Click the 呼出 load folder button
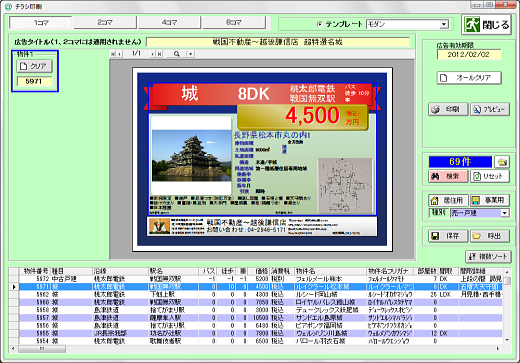 pos(490,236)
